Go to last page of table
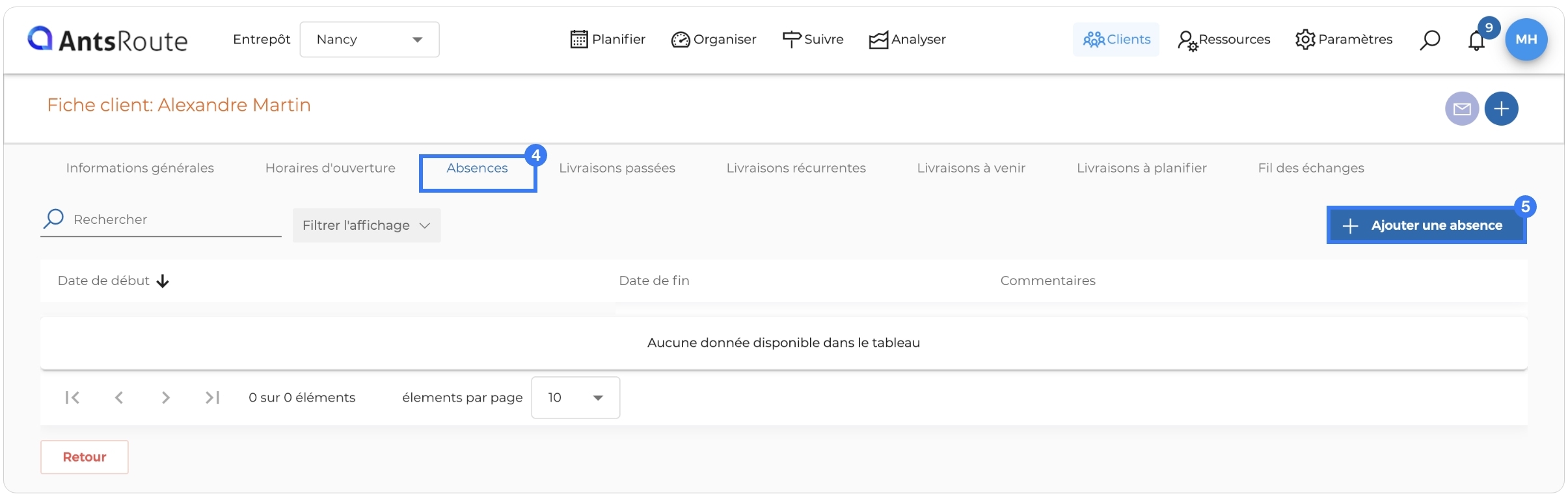Screen dimensions: 1568x496 (212, 398)
